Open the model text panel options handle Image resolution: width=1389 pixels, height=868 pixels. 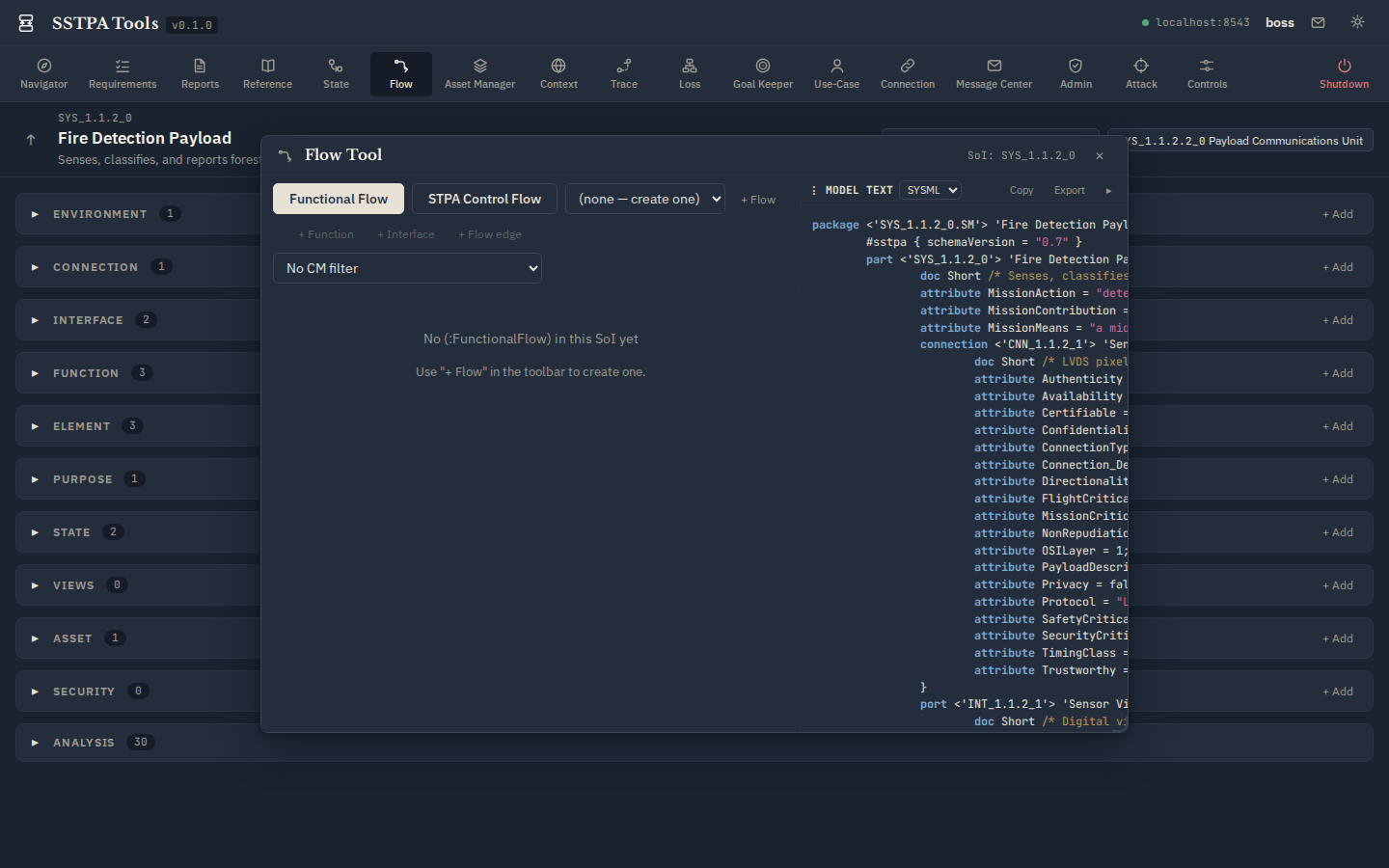[x=815, y=191]
